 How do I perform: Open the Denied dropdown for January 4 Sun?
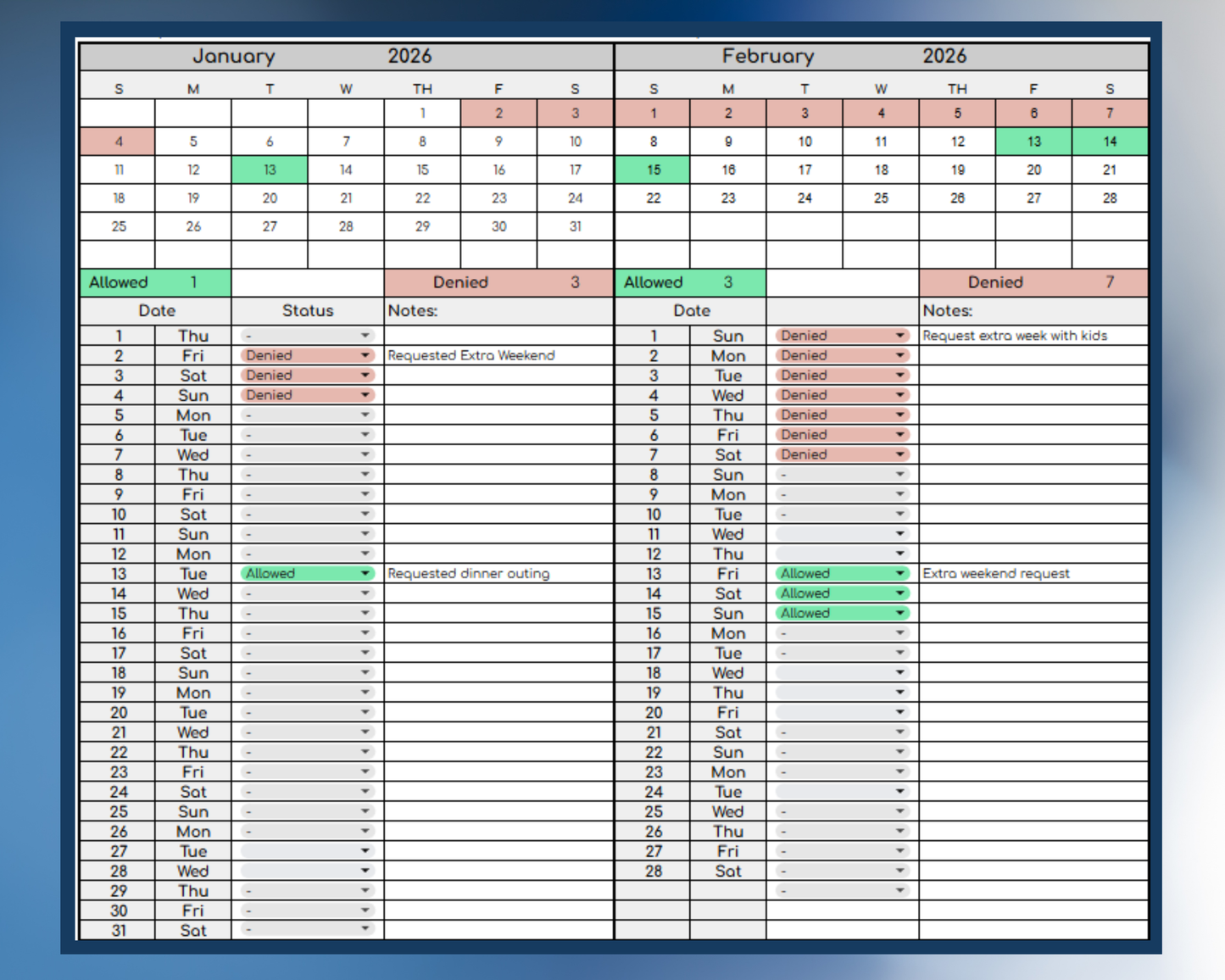[x=308, y=395]
